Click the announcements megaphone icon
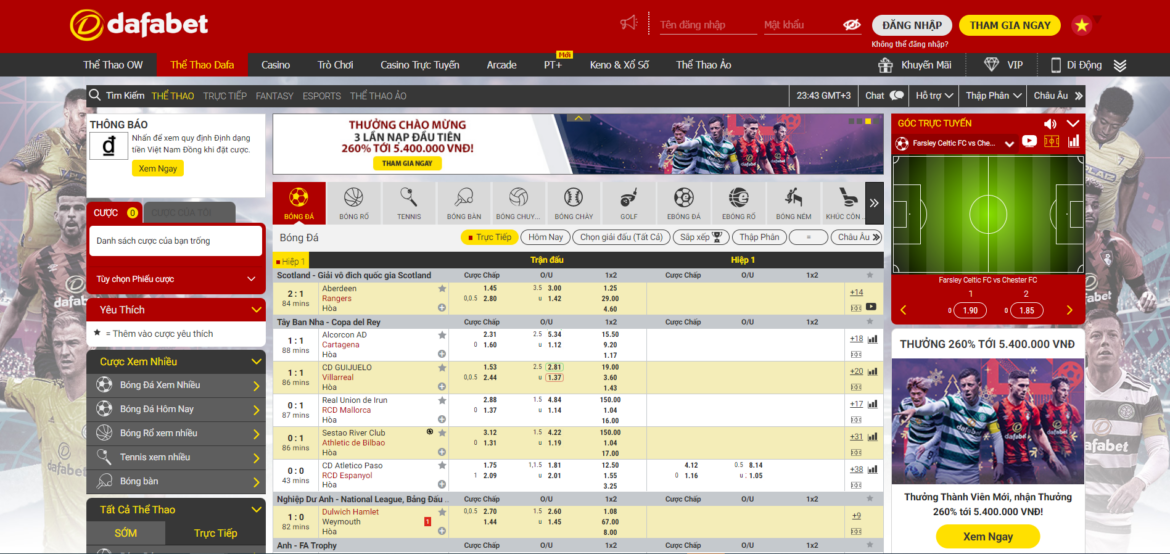 [x=628, y=24]
